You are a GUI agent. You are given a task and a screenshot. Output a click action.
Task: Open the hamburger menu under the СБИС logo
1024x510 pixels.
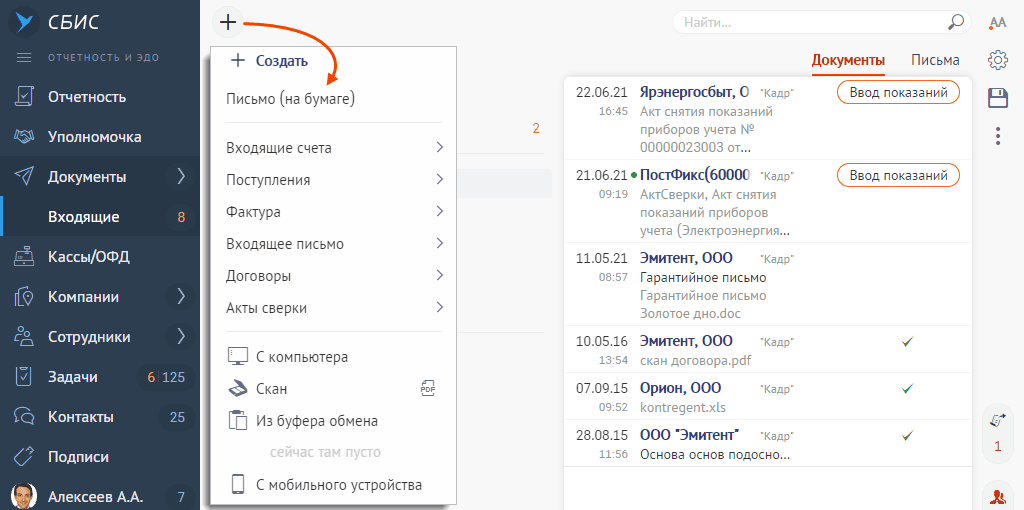coord(25,57)
